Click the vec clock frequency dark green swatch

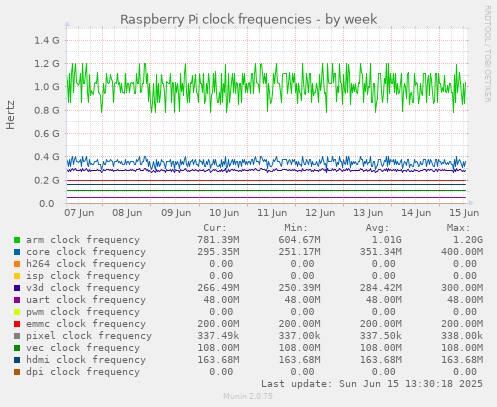[x=17, y=348]
